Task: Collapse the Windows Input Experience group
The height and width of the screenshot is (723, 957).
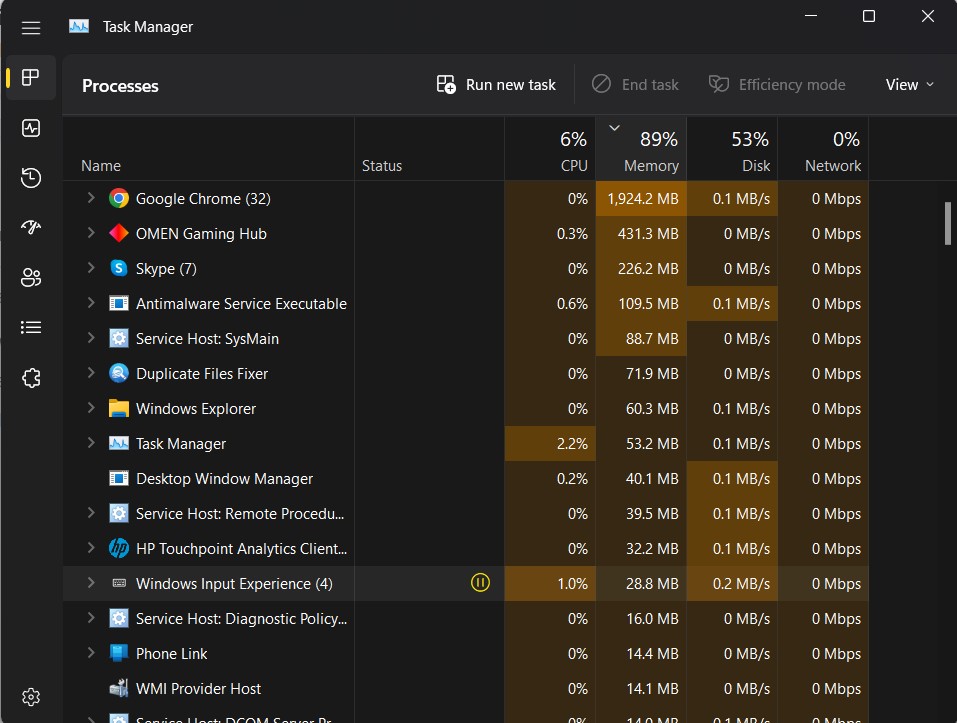Action: pos(90,583)
